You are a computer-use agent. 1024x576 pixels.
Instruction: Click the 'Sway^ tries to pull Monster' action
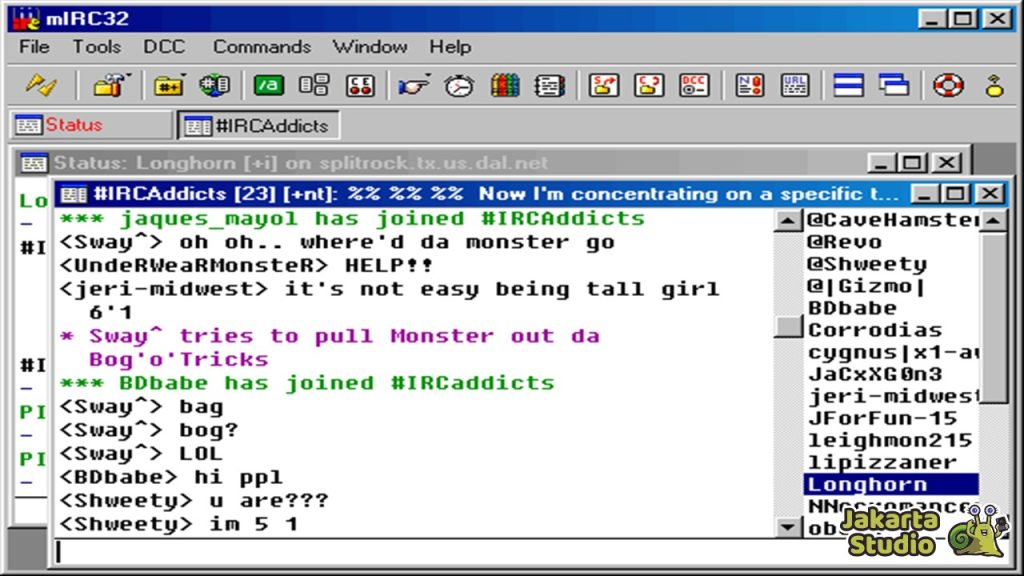pyautogui.click(x=330, y=347)
